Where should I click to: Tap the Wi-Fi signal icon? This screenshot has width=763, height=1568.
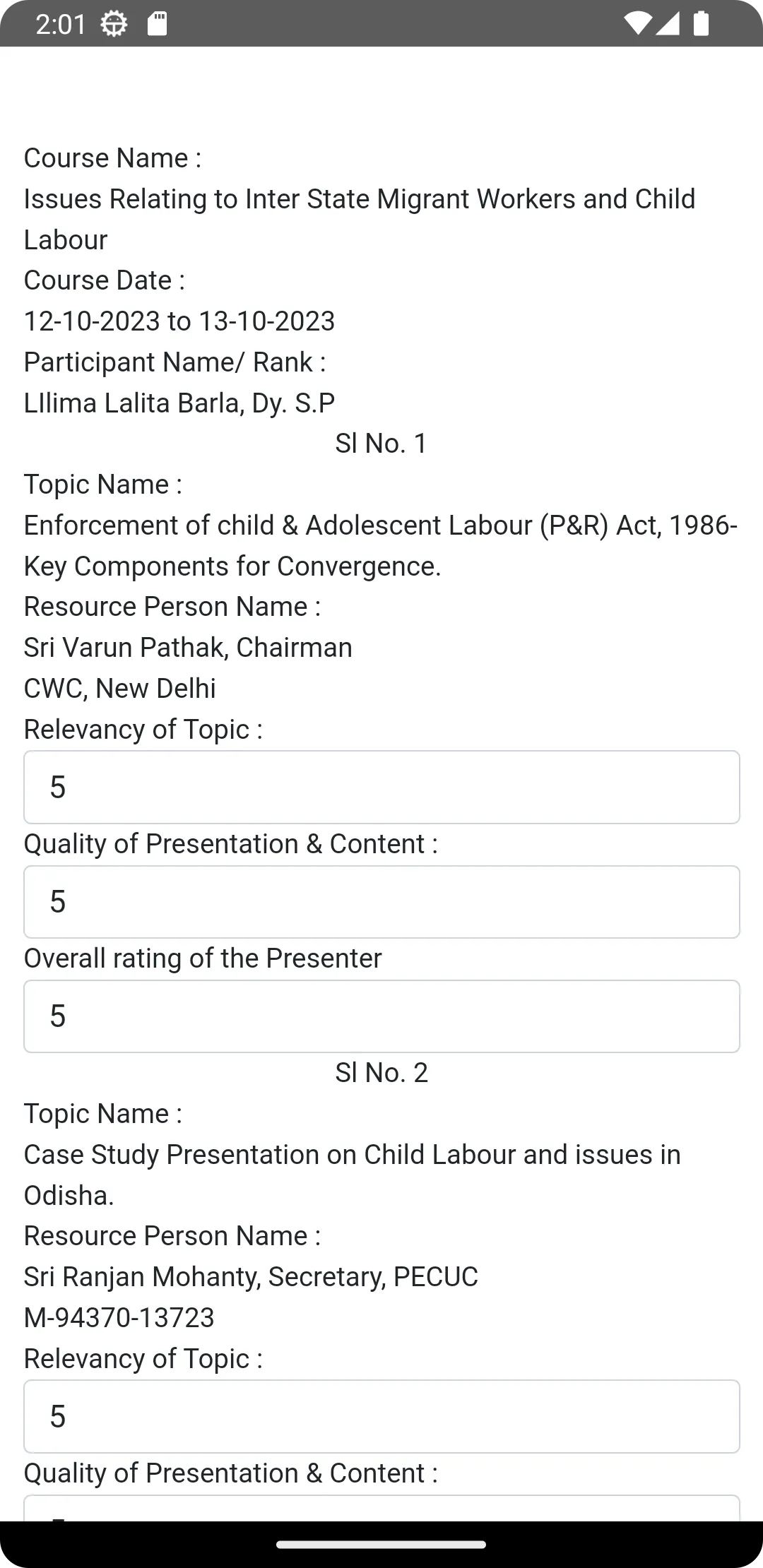tap(638, 23)
